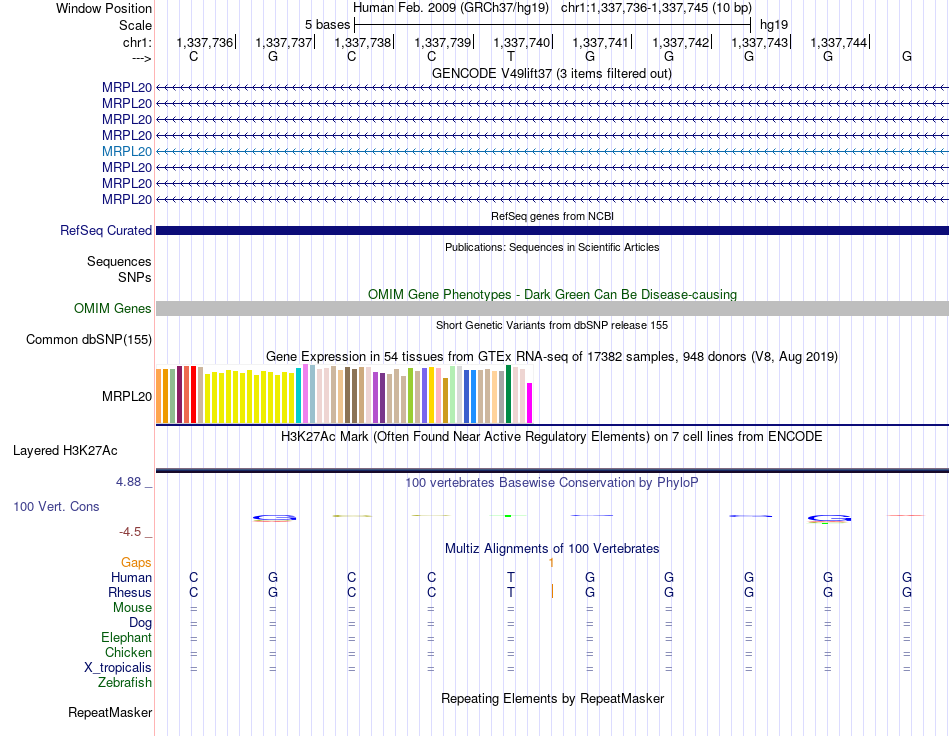Screen dimensions: 950x736
Task: Click the Layered H3K27Ac label
Action: click(x=65, y=451)
